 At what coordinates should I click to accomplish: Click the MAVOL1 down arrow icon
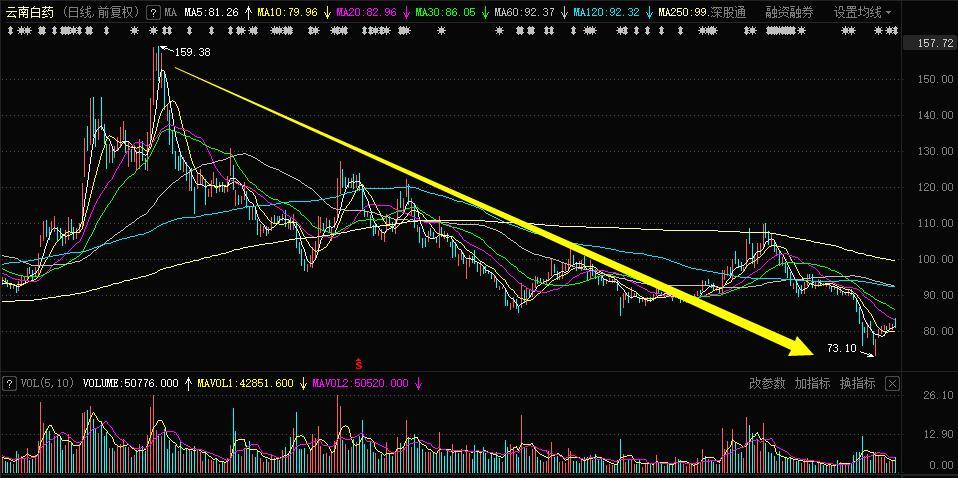[302, 383]
